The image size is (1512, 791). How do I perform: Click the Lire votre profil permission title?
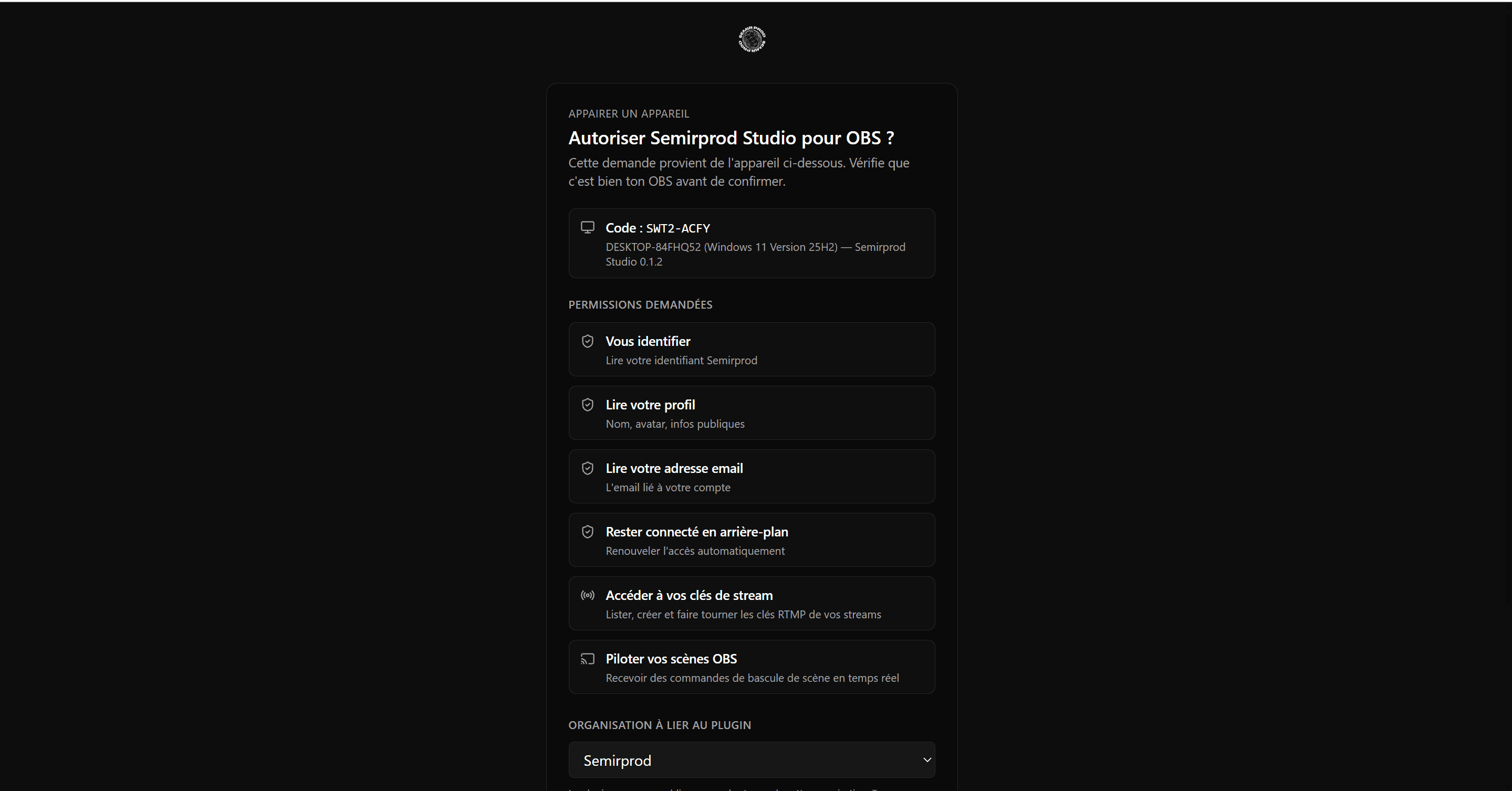point(650,405)
